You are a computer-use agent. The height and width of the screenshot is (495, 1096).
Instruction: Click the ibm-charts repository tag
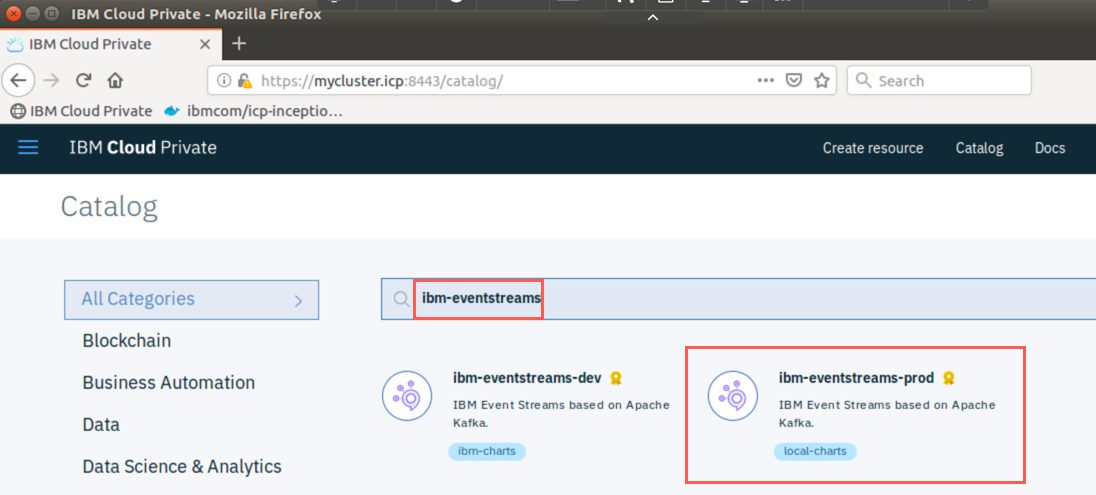point(486,451)
